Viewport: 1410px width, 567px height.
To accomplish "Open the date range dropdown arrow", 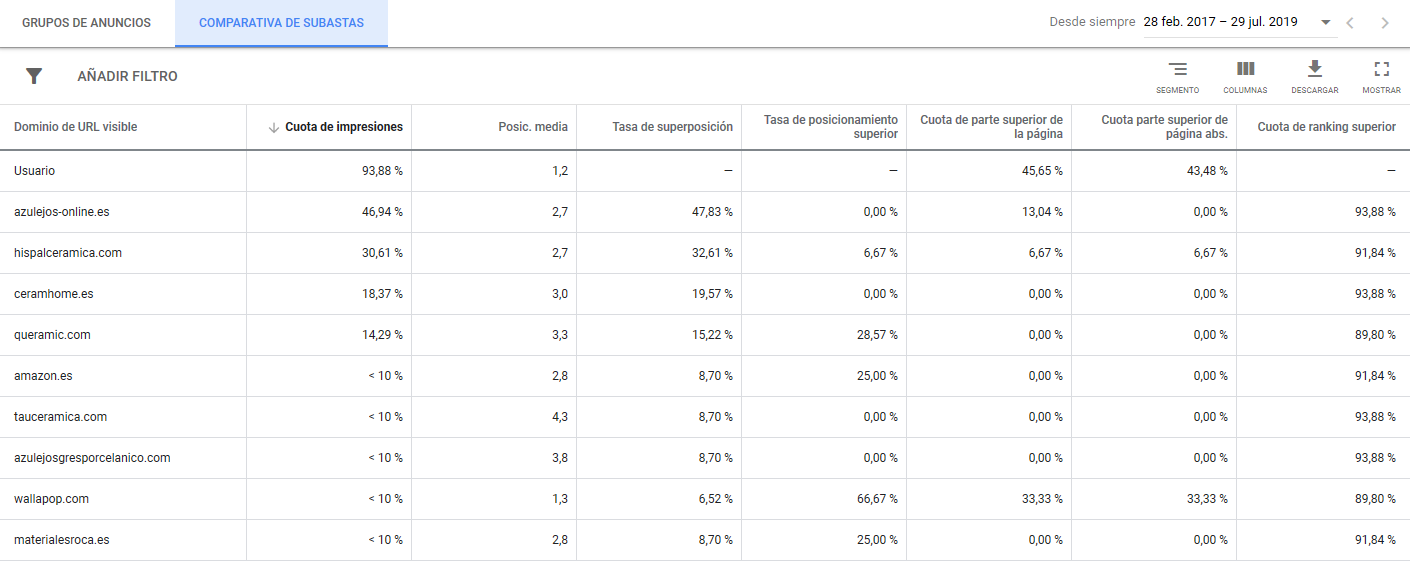I will click(x=1326, y=22).
